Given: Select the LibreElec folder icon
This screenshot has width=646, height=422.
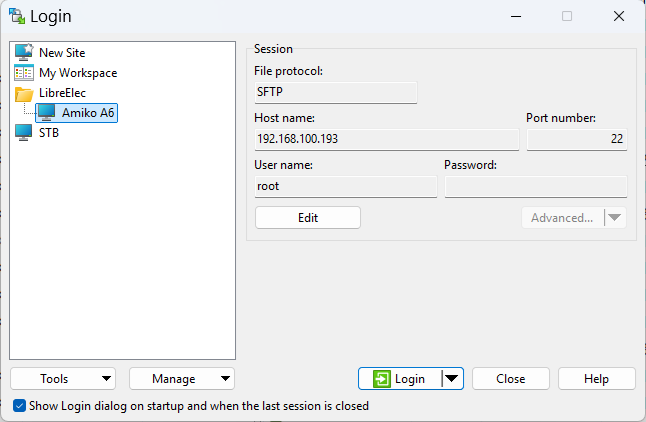Looking at the screenshot, I should pyautogui.click(x=24, y=94).
